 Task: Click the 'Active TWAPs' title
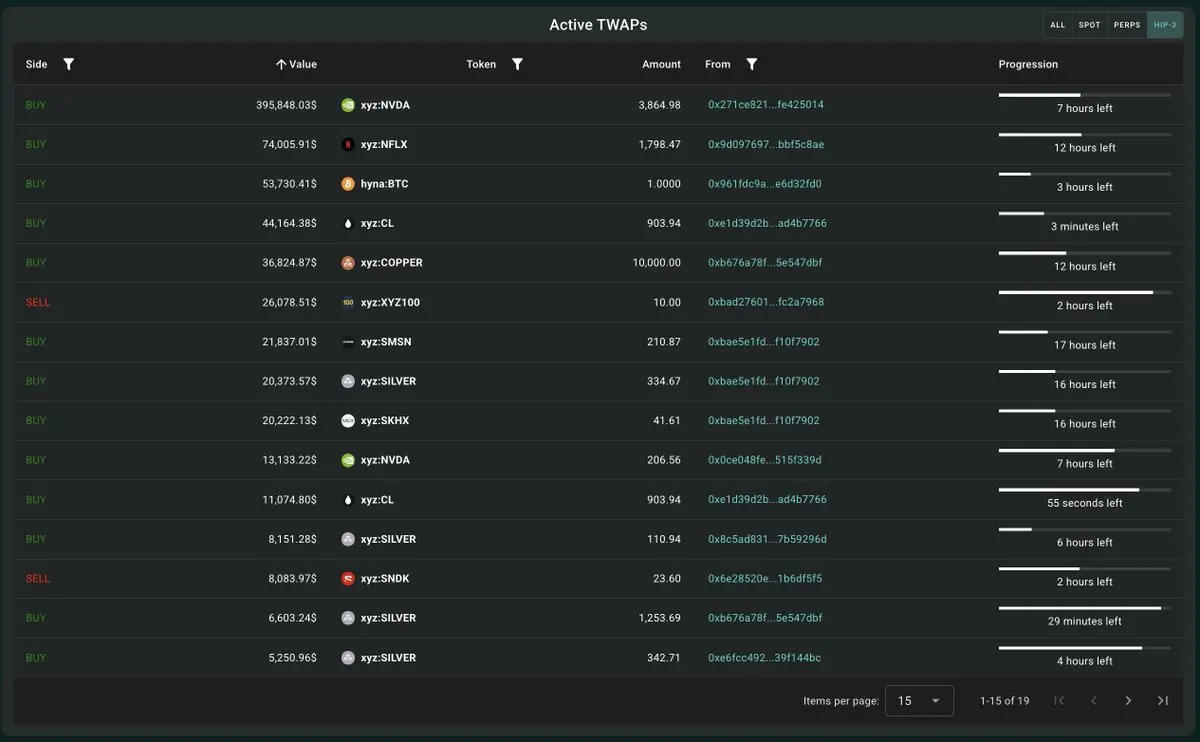coord(598,25)
